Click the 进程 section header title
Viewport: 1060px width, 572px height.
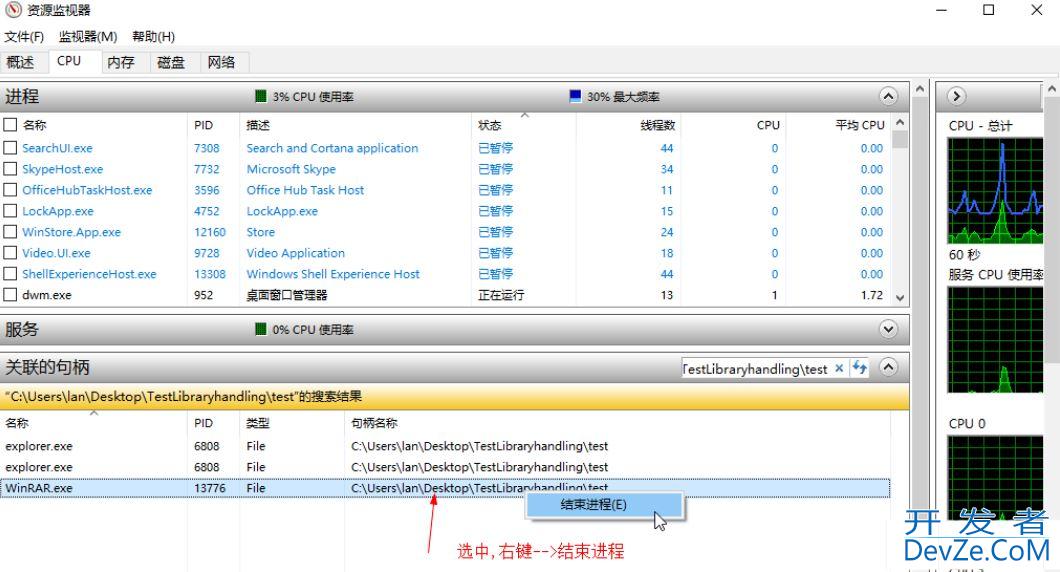[22, 97]
